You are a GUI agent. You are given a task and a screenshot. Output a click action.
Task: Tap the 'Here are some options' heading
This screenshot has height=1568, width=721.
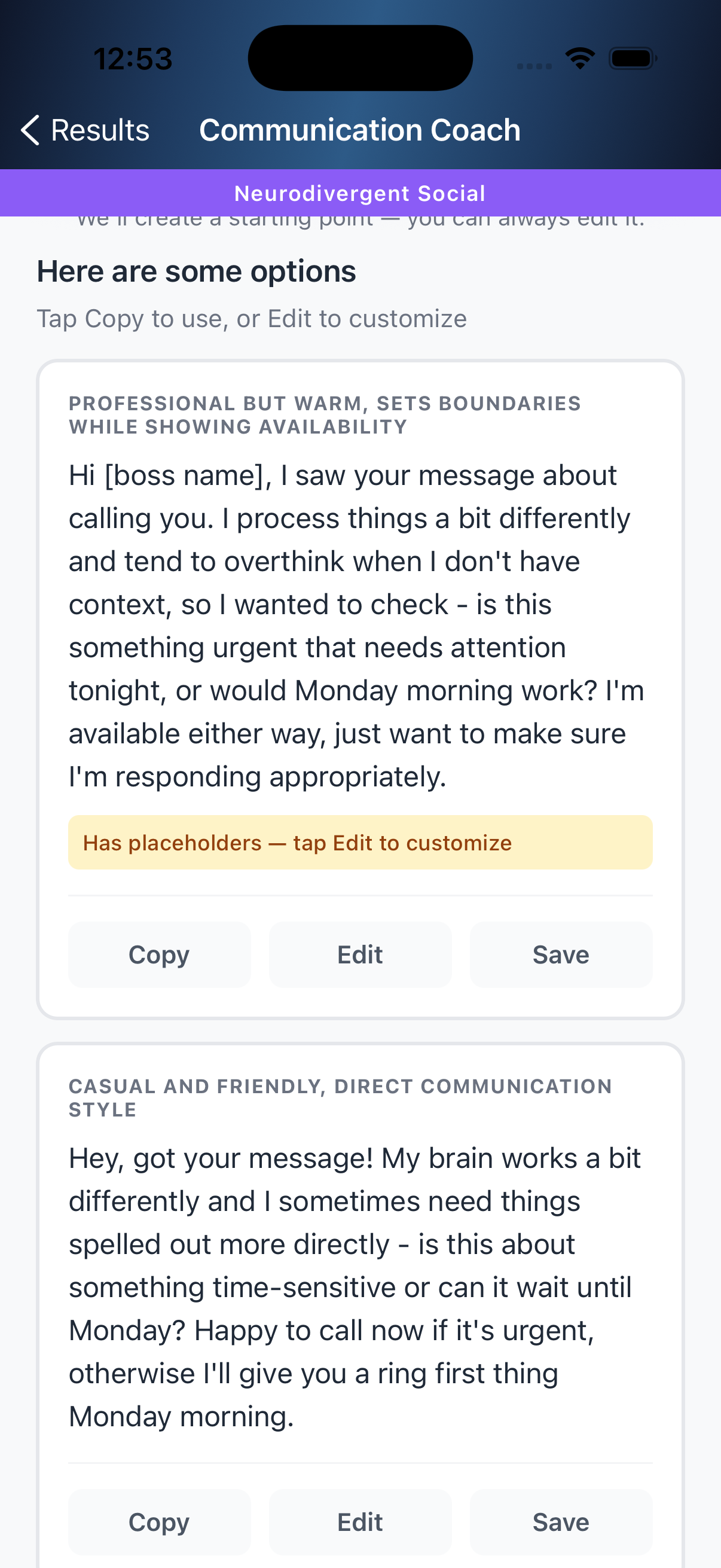pos(197,271)
